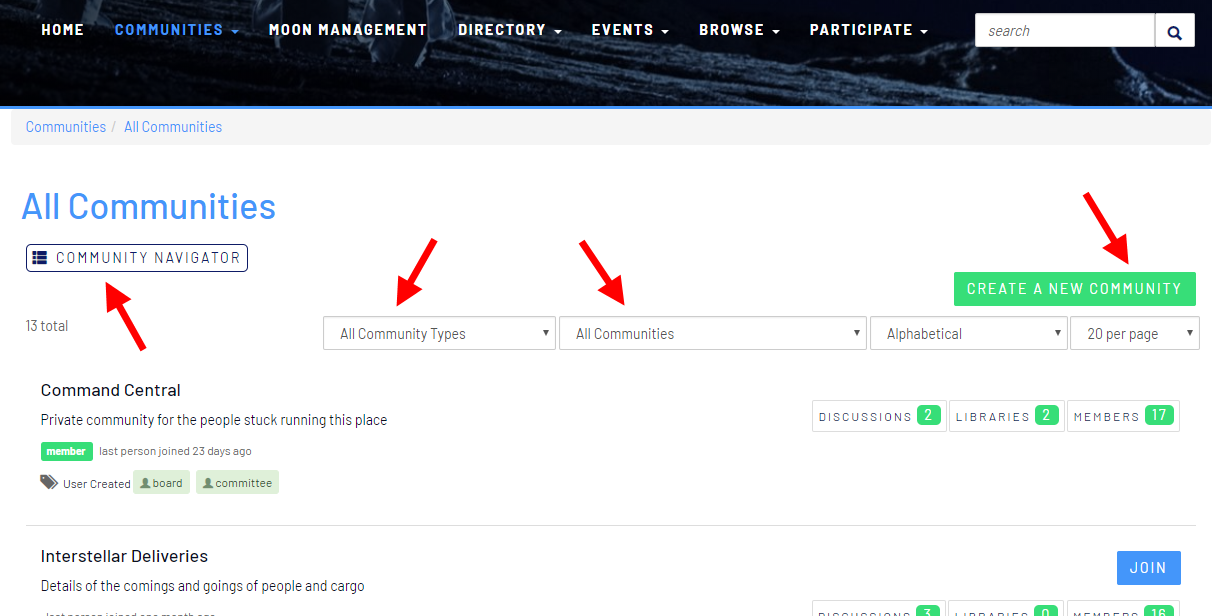Click the Interstellar Deliveries description text
The width and height of the screenshot is (1212, 616).
(203, 586)
